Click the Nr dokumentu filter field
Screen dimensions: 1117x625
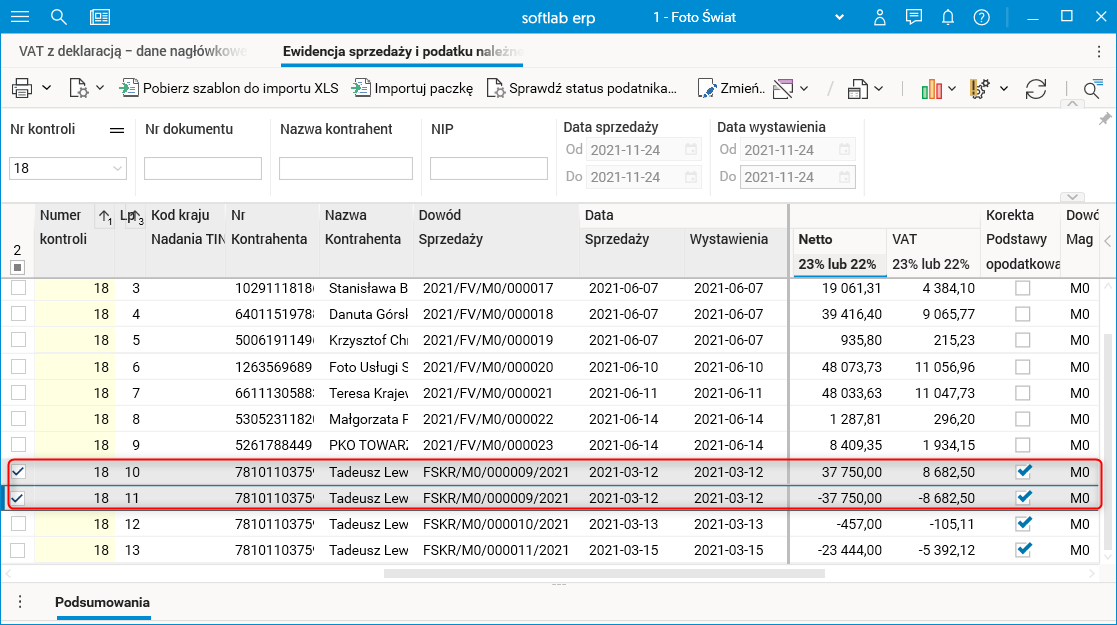coord(203,169)
